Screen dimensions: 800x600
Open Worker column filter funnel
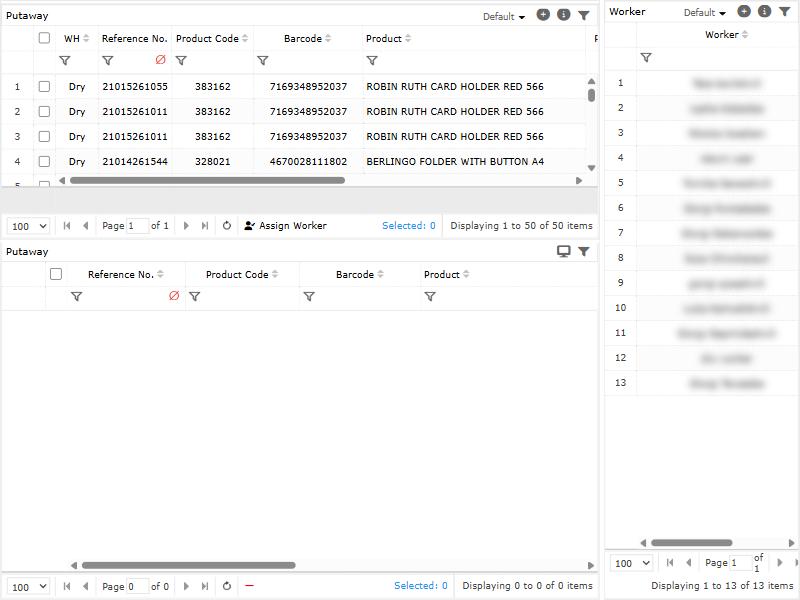pos(646,58)
